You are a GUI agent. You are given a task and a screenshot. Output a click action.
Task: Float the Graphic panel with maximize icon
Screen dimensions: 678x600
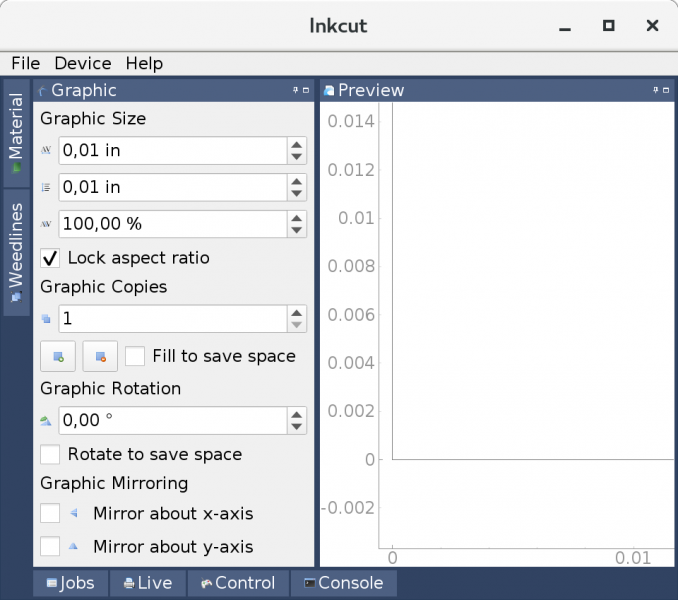click(x=306, y=90)
